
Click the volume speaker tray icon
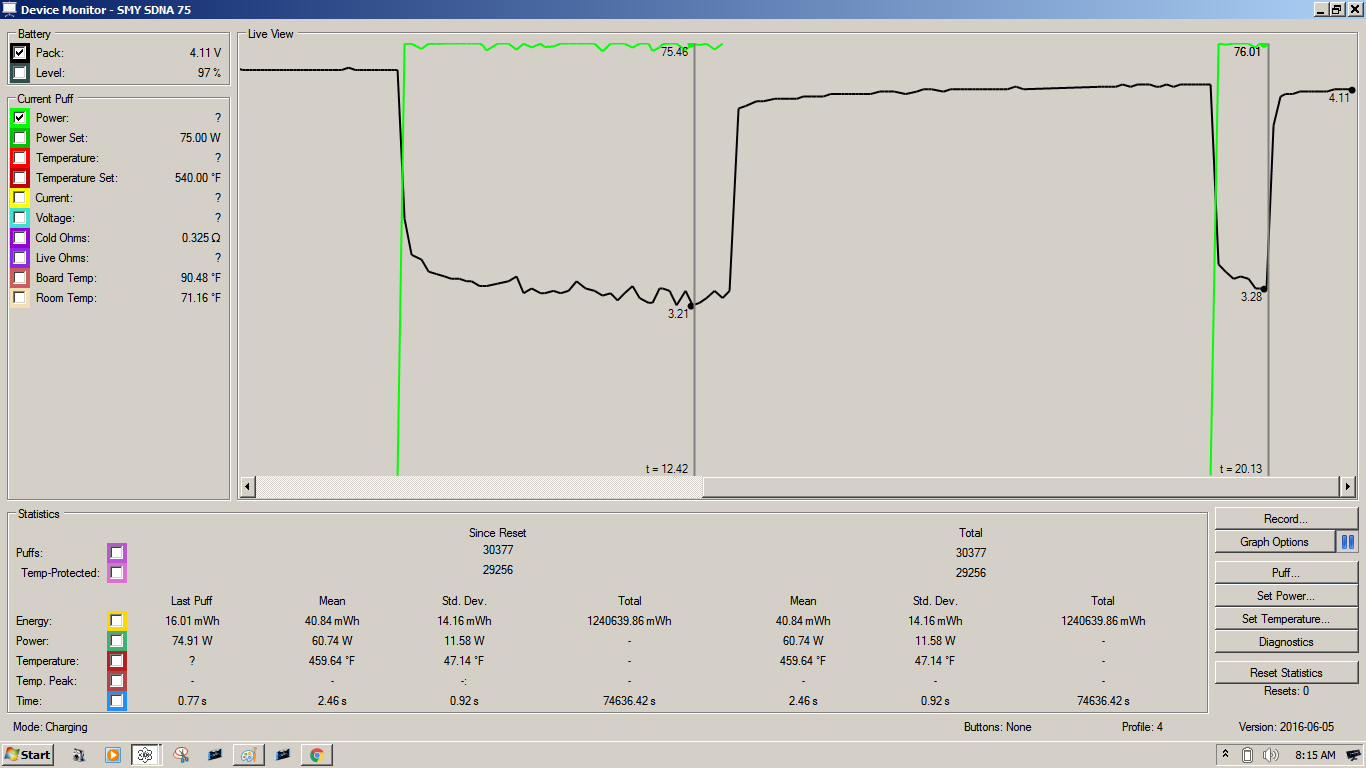(1271, 755)
